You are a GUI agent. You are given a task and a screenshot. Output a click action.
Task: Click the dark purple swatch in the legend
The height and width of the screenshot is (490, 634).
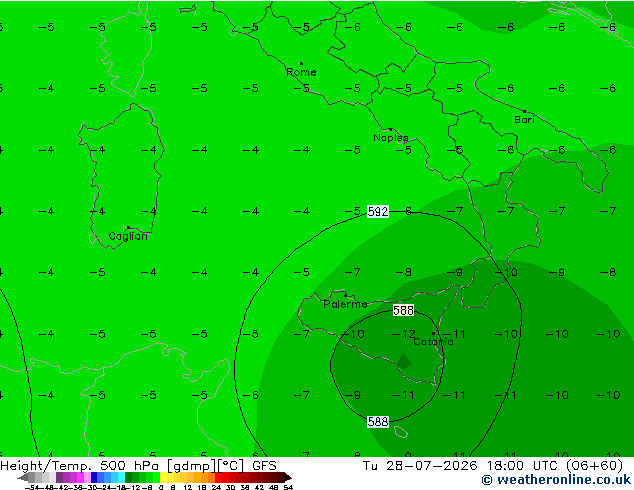pos(59,477)
